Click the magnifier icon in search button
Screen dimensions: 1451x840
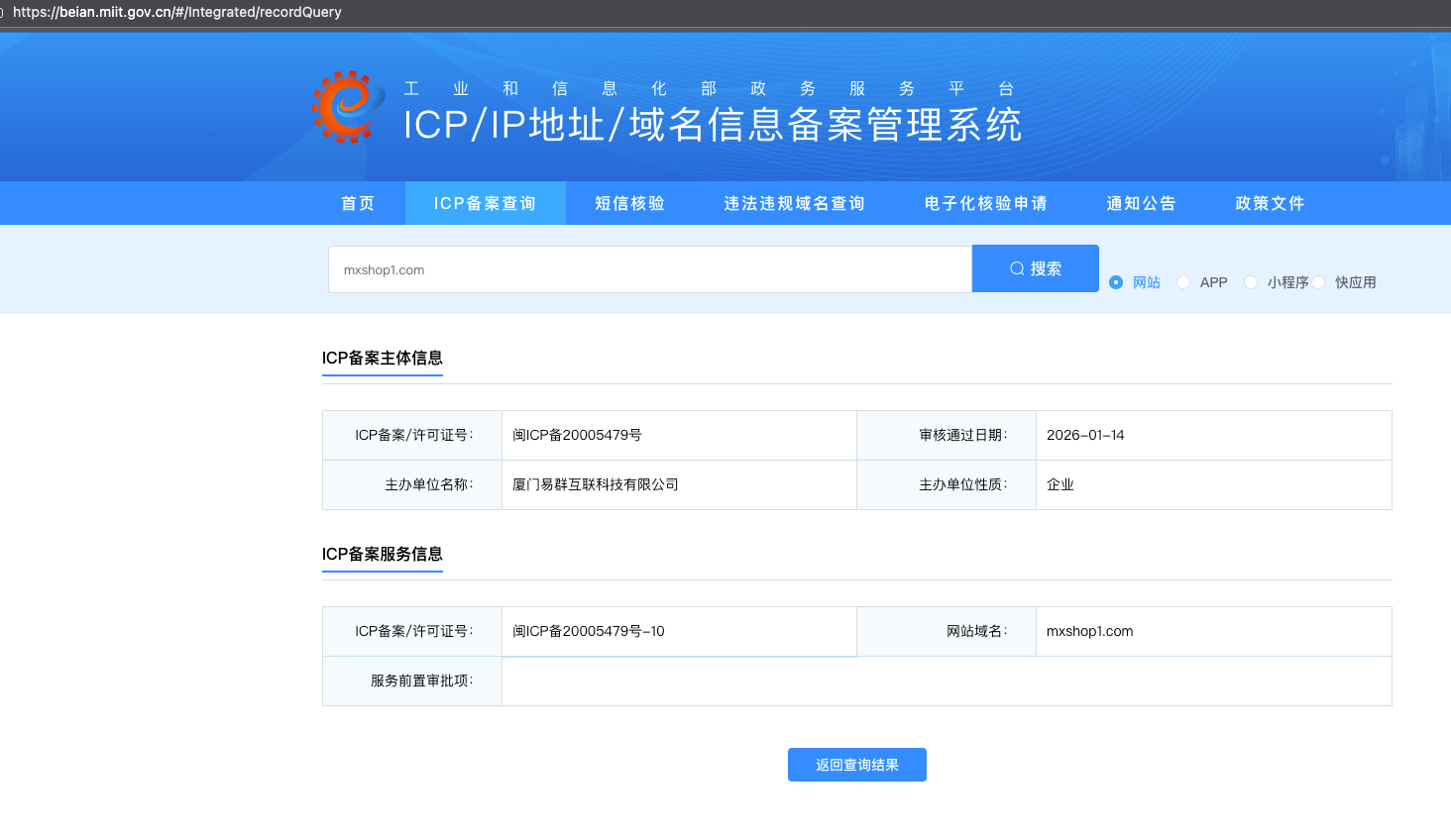click(x=1017, y=268)
